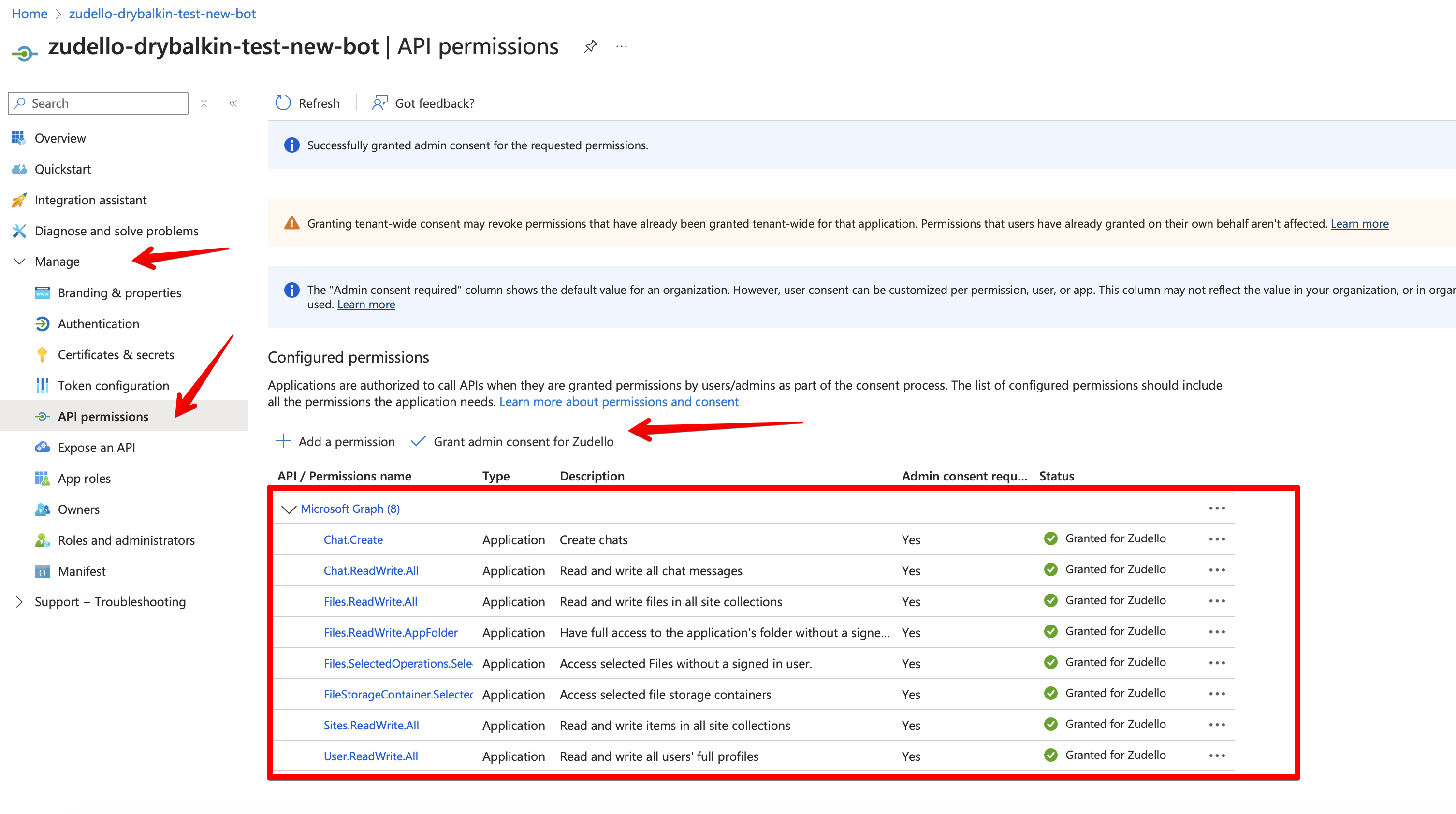Open the FileStorageContainer.Selected permission
Viewport: 1456px width, 814px height.
click(398, 695)
